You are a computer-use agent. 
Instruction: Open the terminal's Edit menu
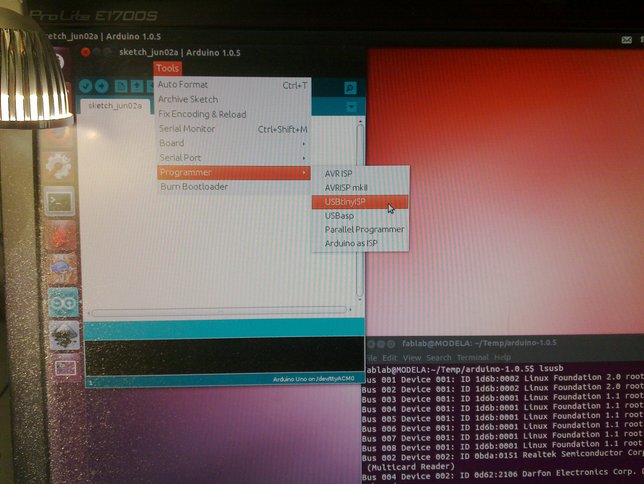tap(390, 358)
